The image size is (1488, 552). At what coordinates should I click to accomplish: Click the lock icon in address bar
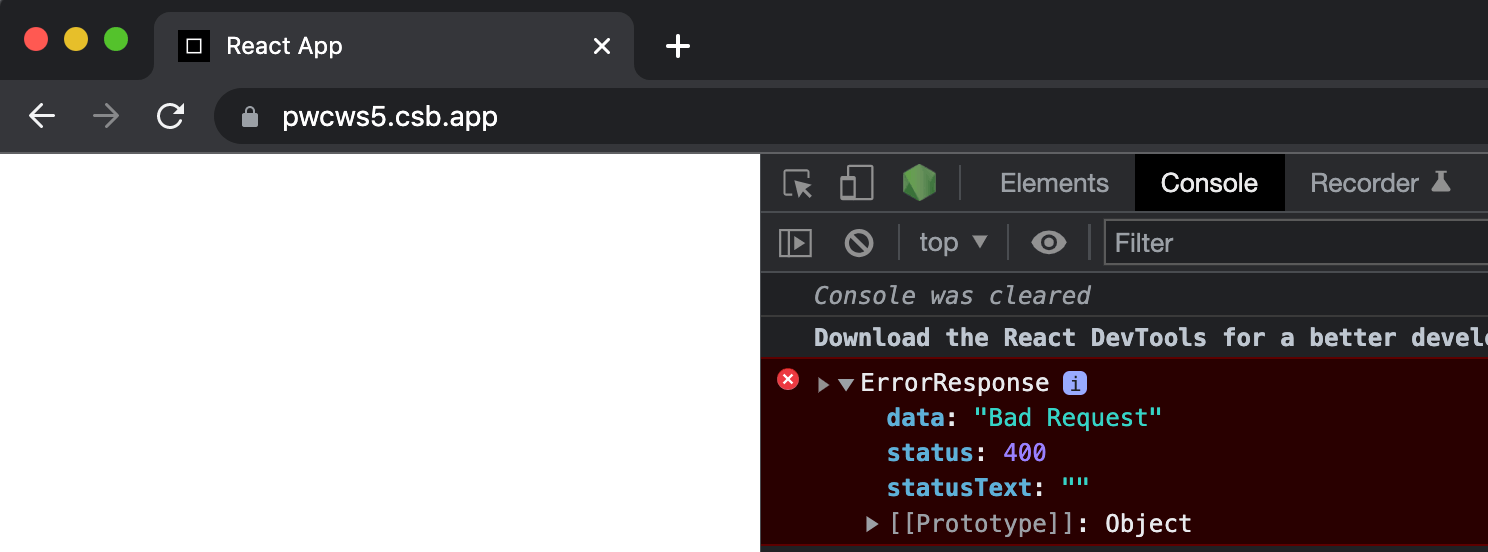pyautogui.click(x=251, y=118)
